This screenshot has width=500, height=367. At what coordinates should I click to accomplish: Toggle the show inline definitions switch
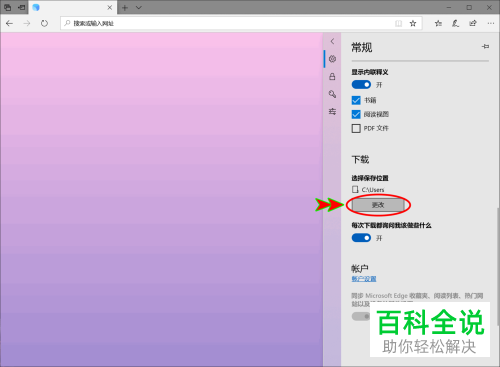(361, 85)
